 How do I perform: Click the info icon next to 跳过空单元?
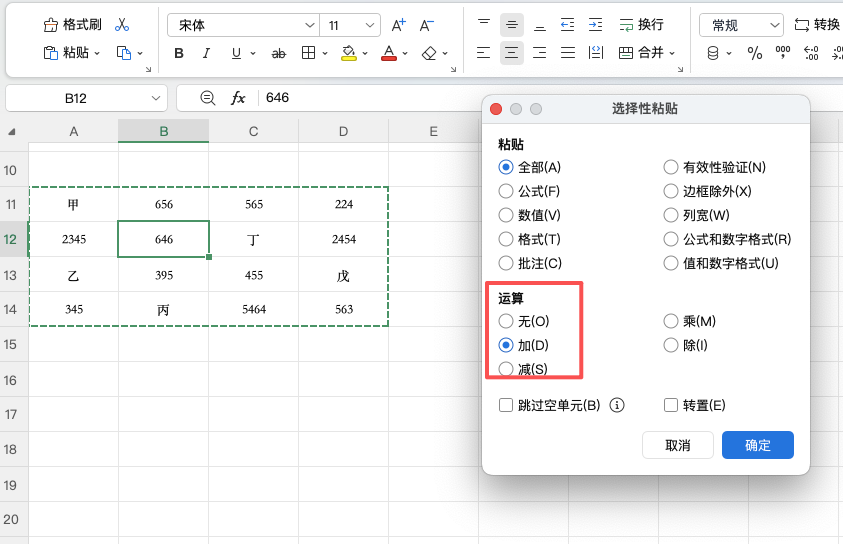tap(617, 405)
